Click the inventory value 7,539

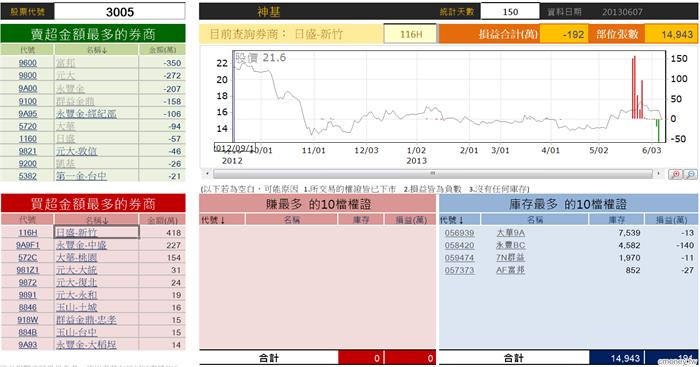tap(629, 233)
